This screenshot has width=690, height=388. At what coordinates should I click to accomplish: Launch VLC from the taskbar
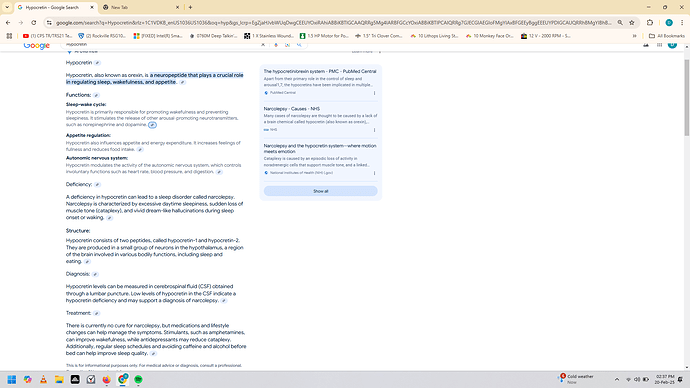point(43,379)
